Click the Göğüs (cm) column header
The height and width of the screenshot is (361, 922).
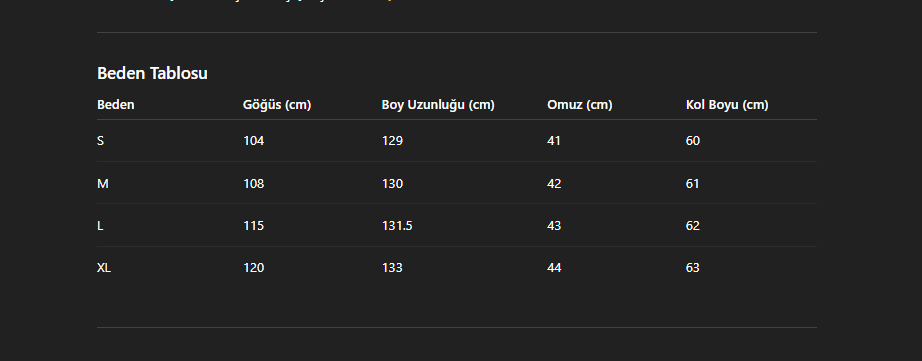pos(277,105)
